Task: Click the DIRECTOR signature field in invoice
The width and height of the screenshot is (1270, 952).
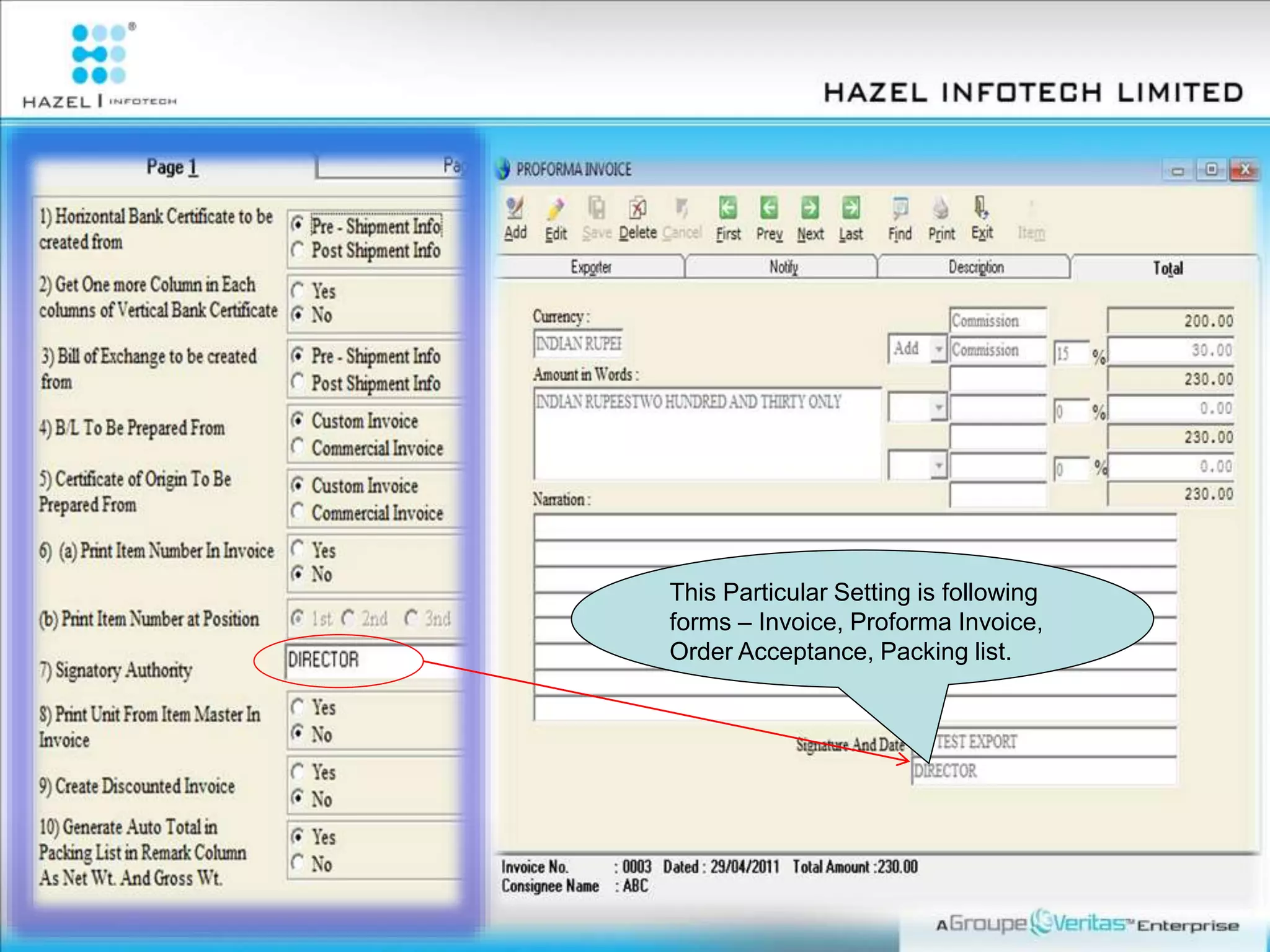Action: click(x=1044, y=771)
